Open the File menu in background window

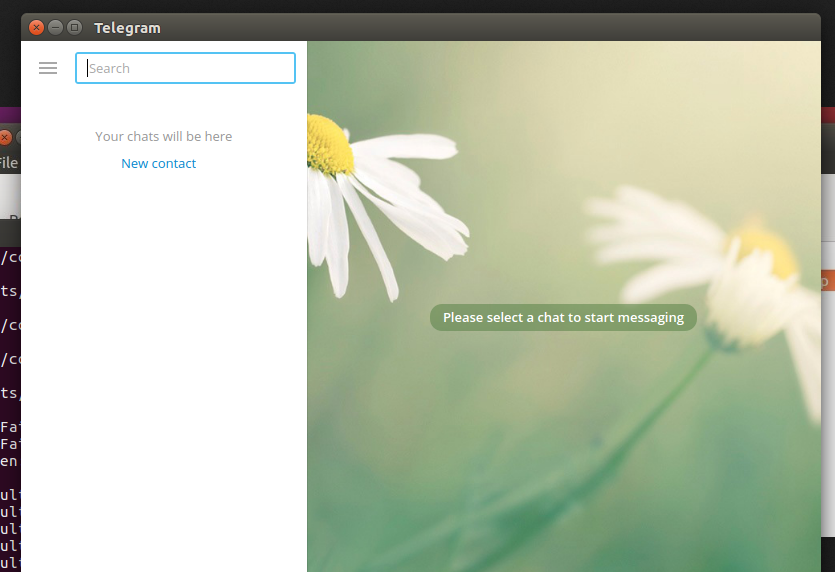[x=8, y=163]
